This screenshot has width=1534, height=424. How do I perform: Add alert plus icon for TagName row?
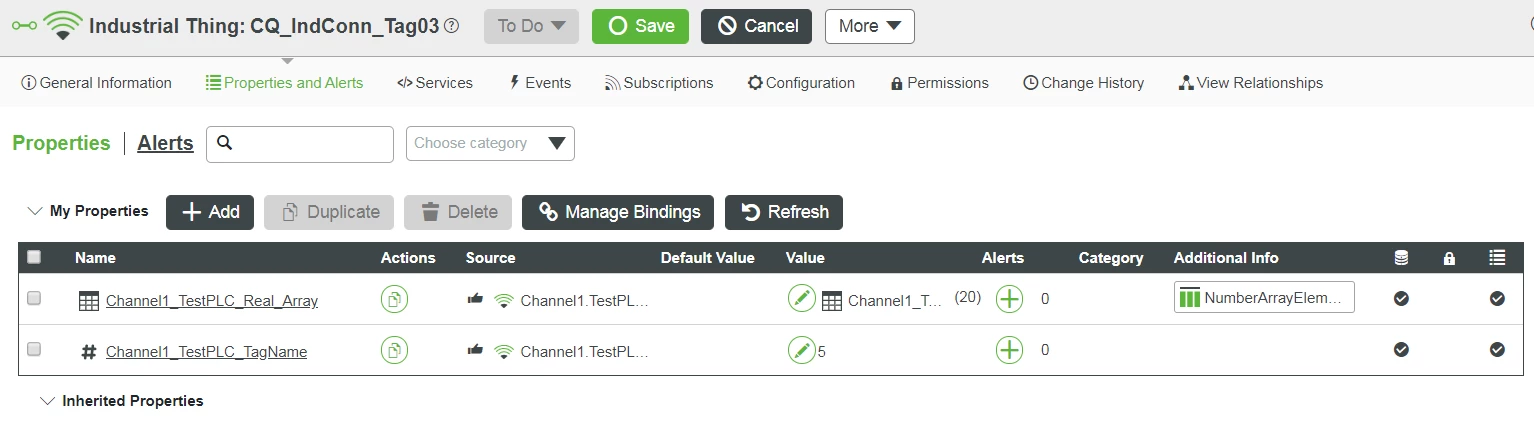coord(1009,350)
